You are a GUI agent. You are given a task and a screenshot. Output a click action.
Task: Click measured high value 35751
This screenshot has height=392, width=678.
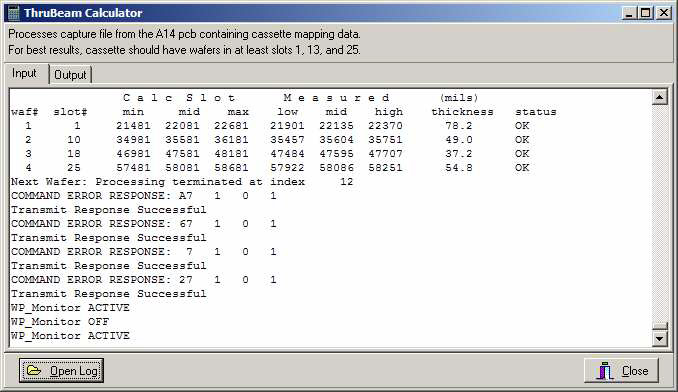coord(385,140)
